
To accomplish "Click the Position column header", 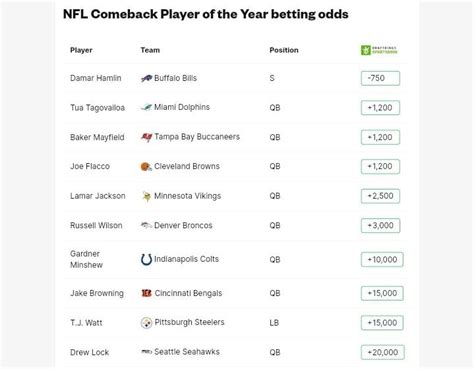I will tap(284, 50).
